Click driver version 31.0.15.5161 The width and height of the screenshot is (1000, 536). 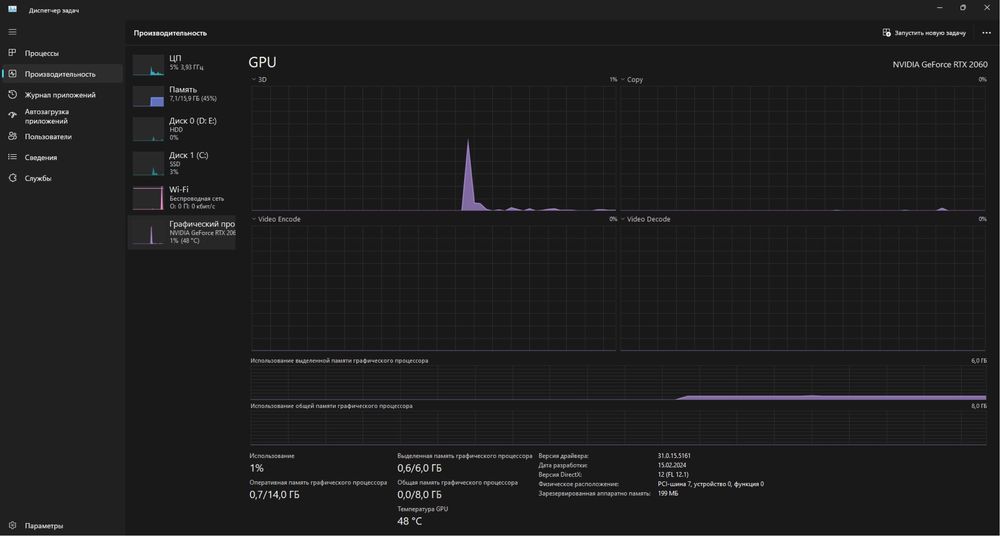[x=674, y=456]
